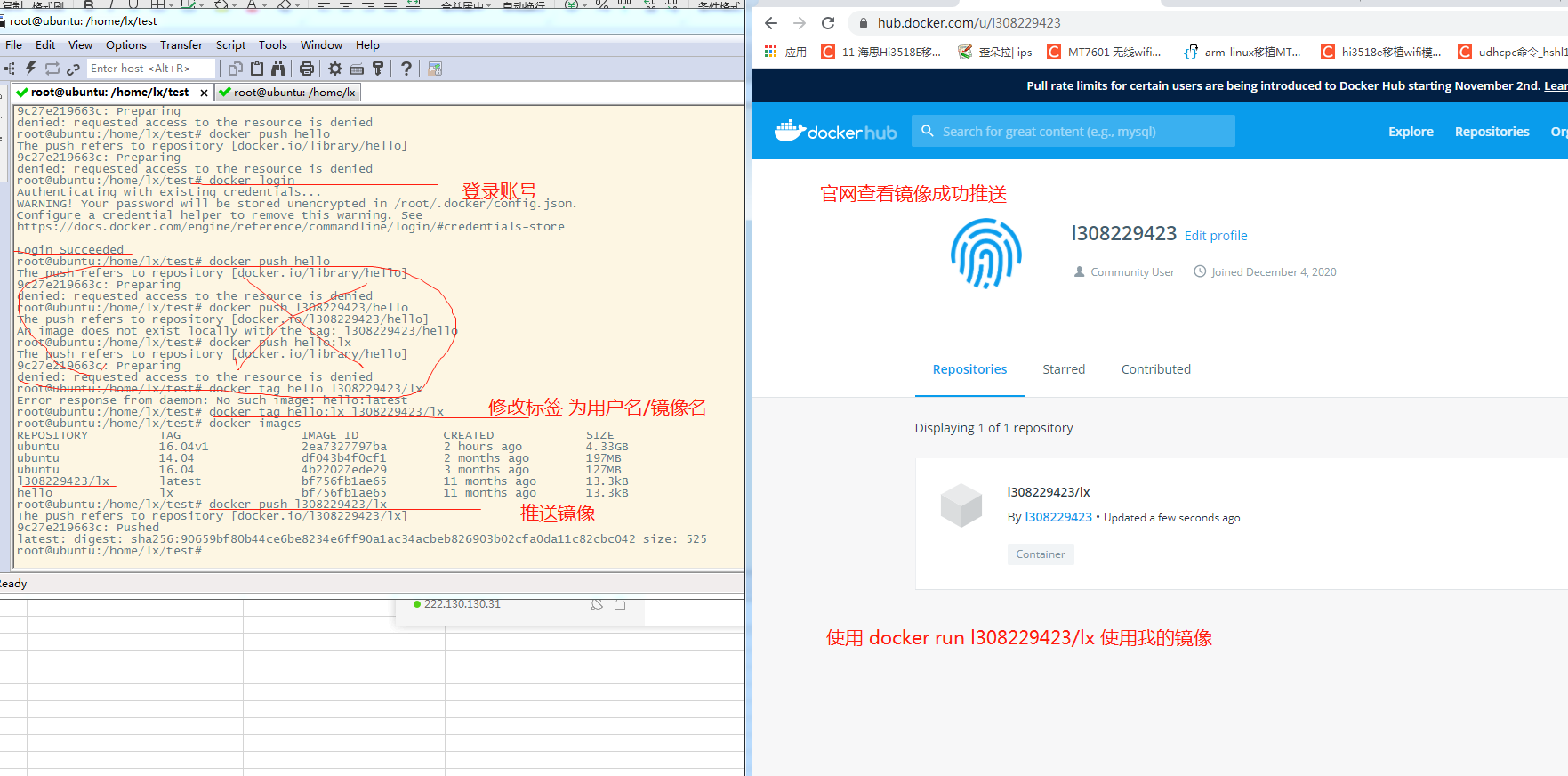Click the public key tool icon
The height and width of the screenshot is (776, 1568).
tap(378, 69)
